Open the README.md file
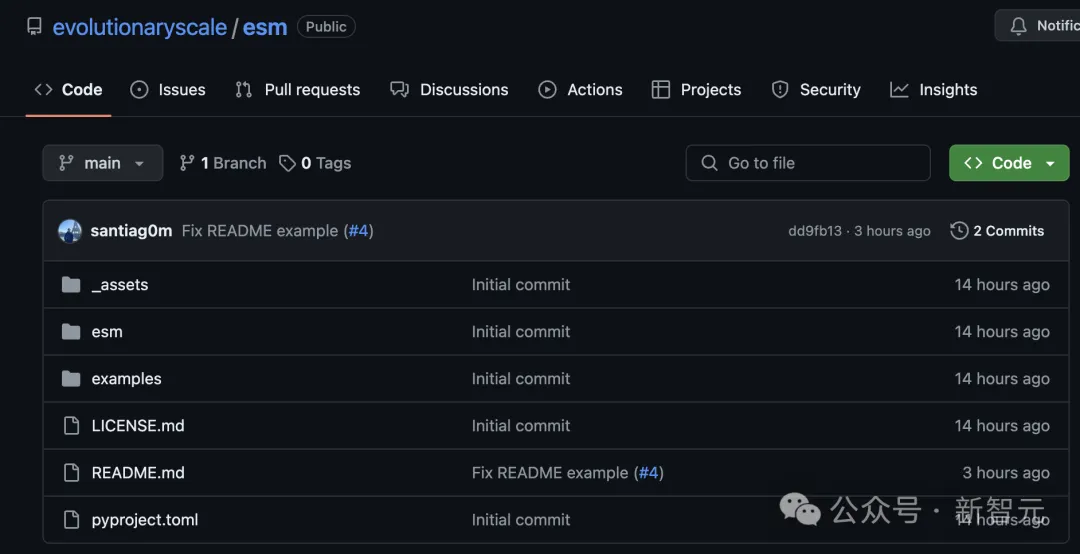This screenshot has height=554, width=1080. [x=138, y=472]
